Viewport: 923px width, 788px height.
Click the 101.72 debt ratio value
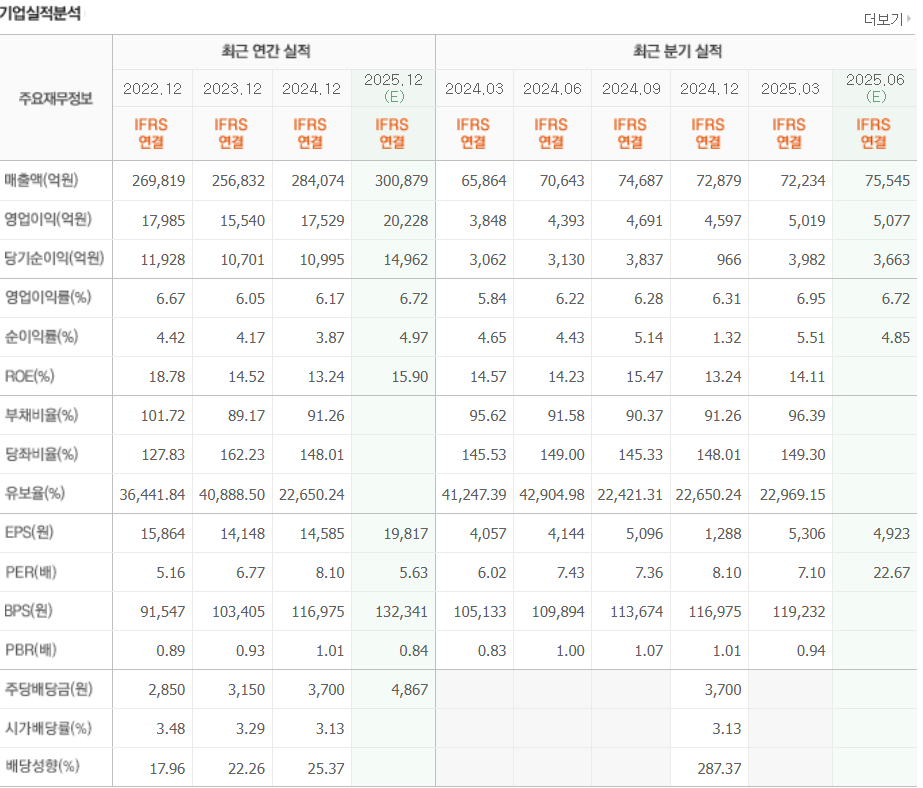(x=162, y=416)
